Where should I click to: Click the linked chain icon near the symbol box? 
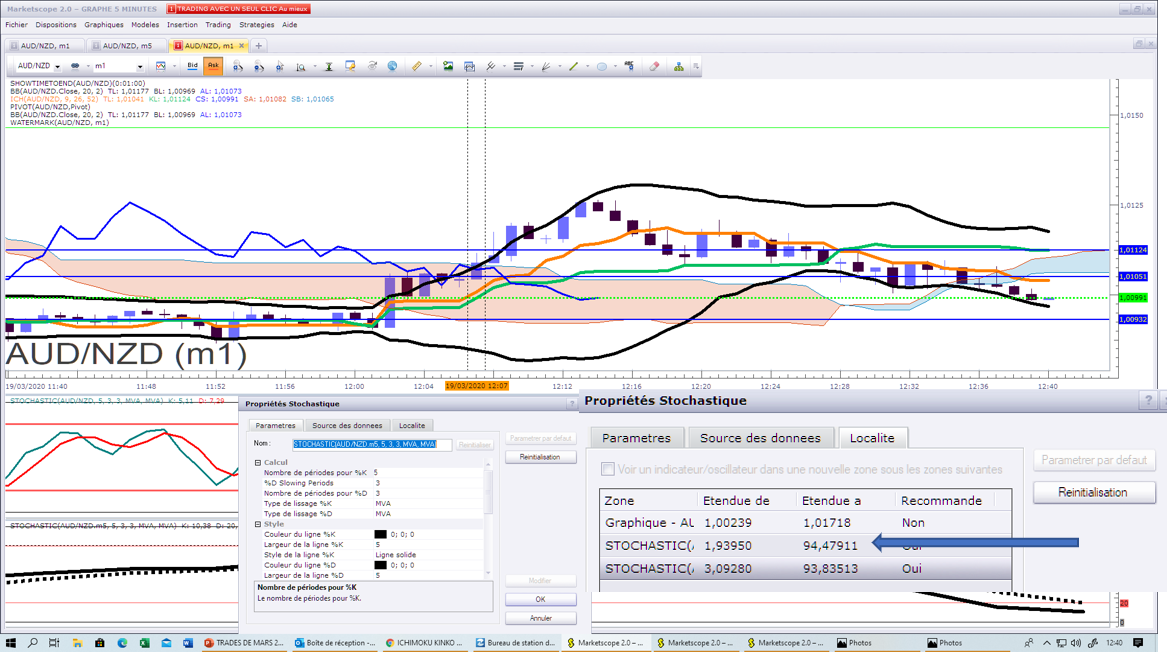pos(75,66)
